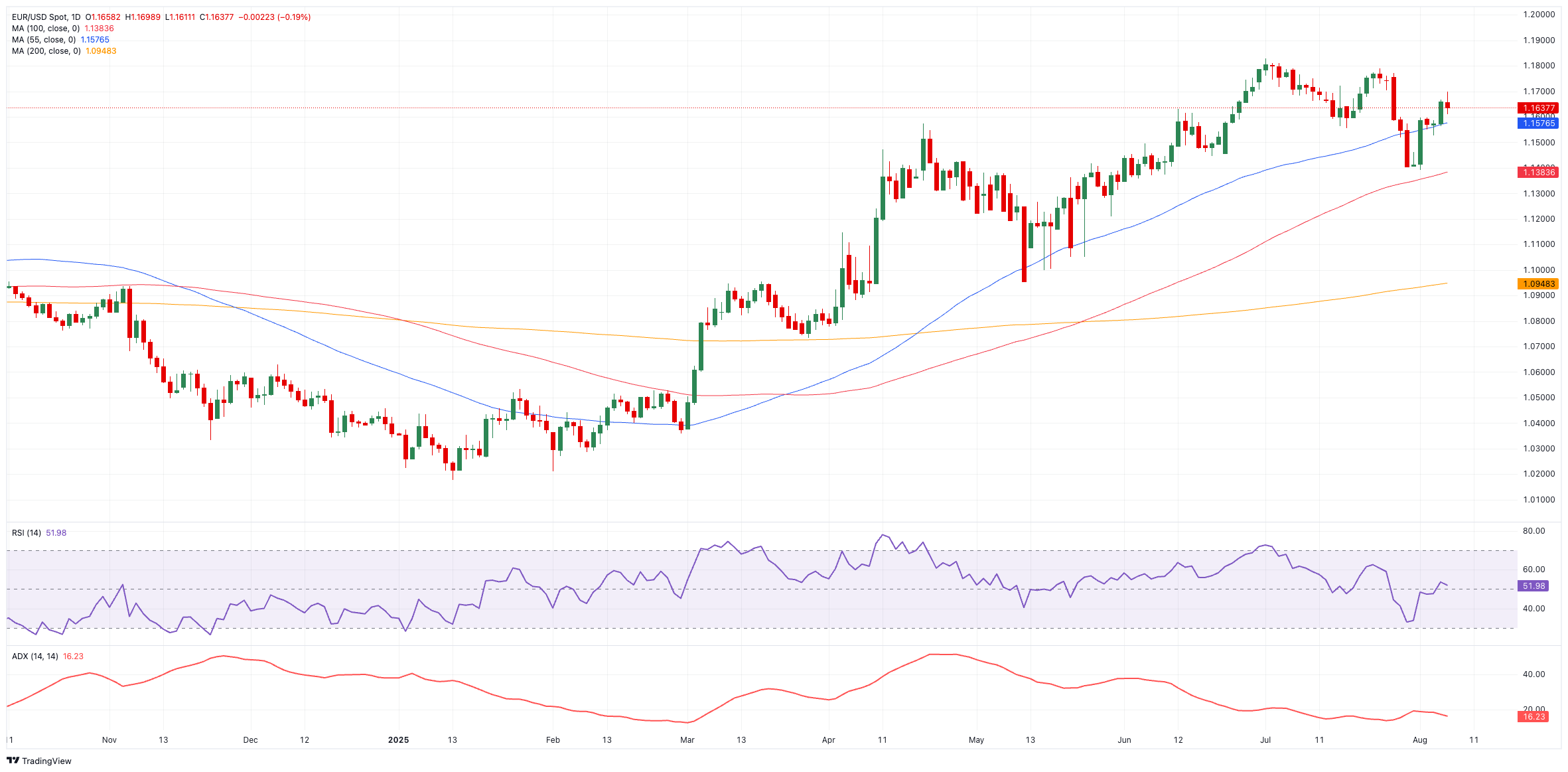1568x772 pixels.
Task: Select the MA (55, close, 0) legend
Action: point(44,40)
